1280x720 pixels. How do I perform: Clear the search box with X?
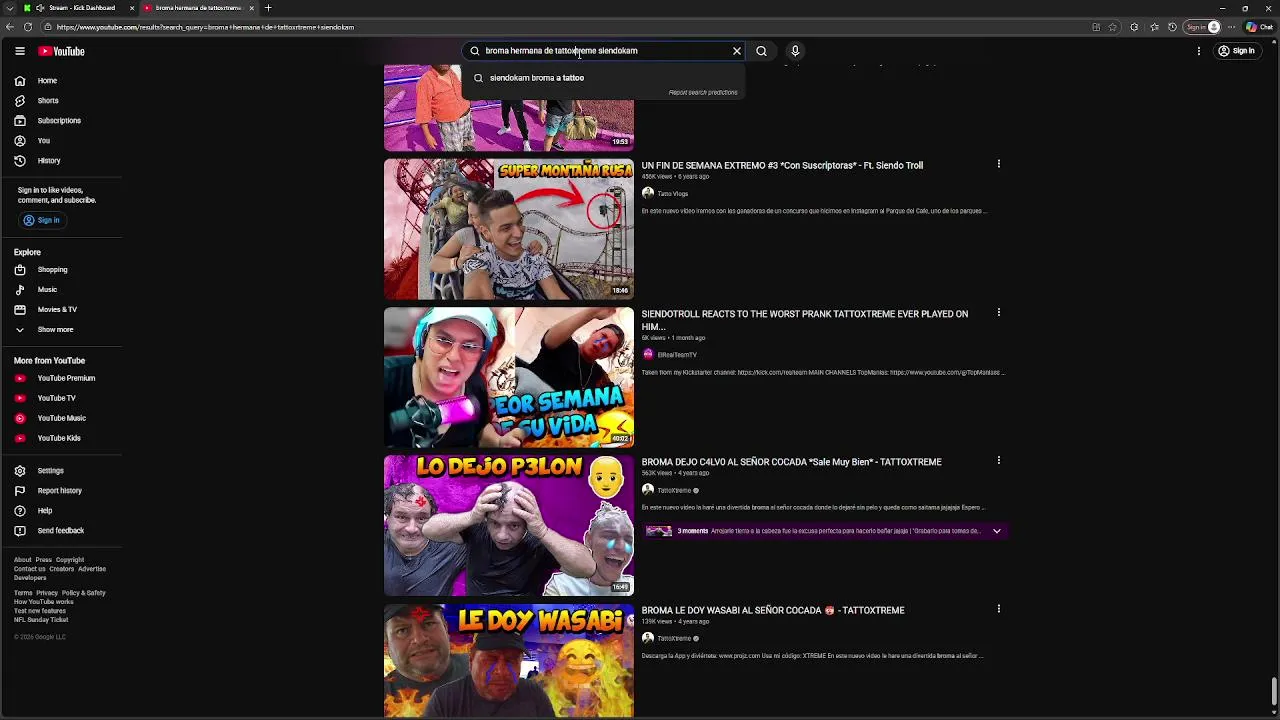(x=737, y=51)
